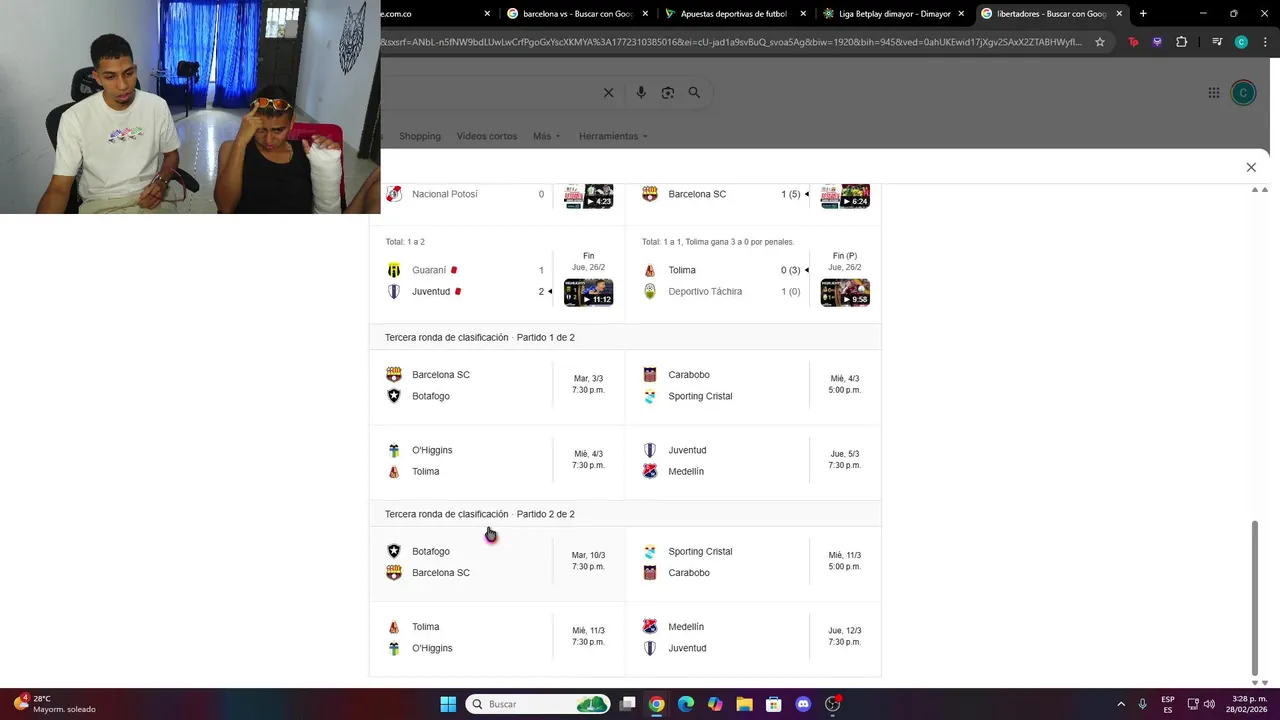Open Google Lens image search
This screenshot has width=1280, height=720.
click(x=668, y=93)
